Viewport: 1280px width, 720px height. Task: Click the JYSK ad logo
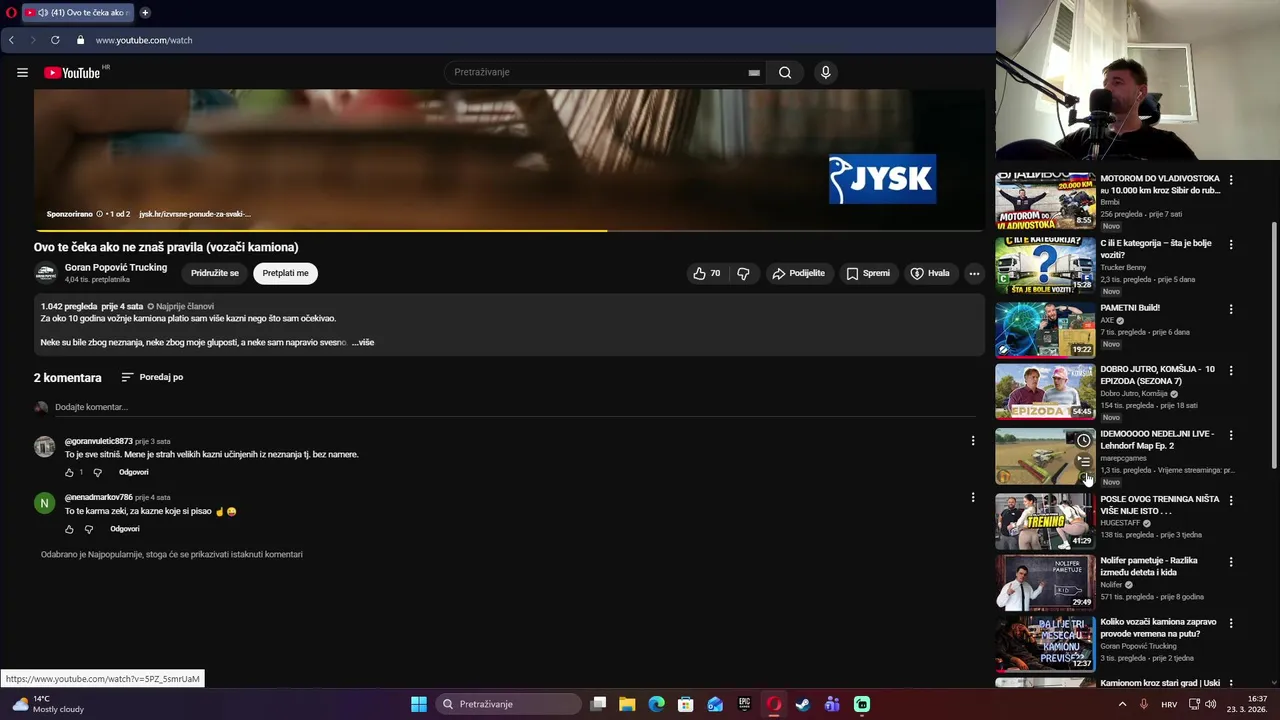coord(882,179)
